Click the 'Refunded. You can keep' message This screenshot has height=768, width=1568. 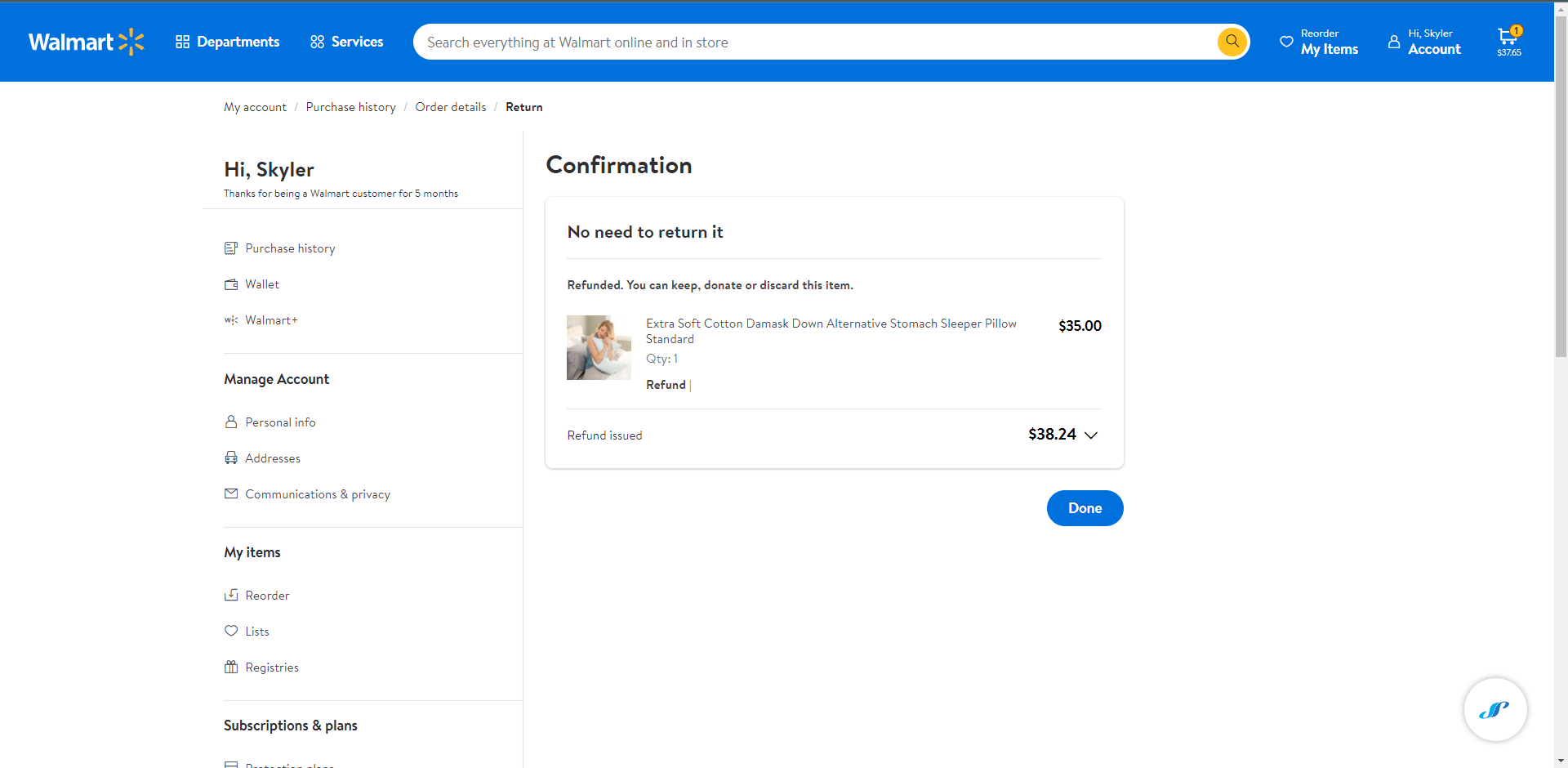pyautogui.click(x=710, y=285)
